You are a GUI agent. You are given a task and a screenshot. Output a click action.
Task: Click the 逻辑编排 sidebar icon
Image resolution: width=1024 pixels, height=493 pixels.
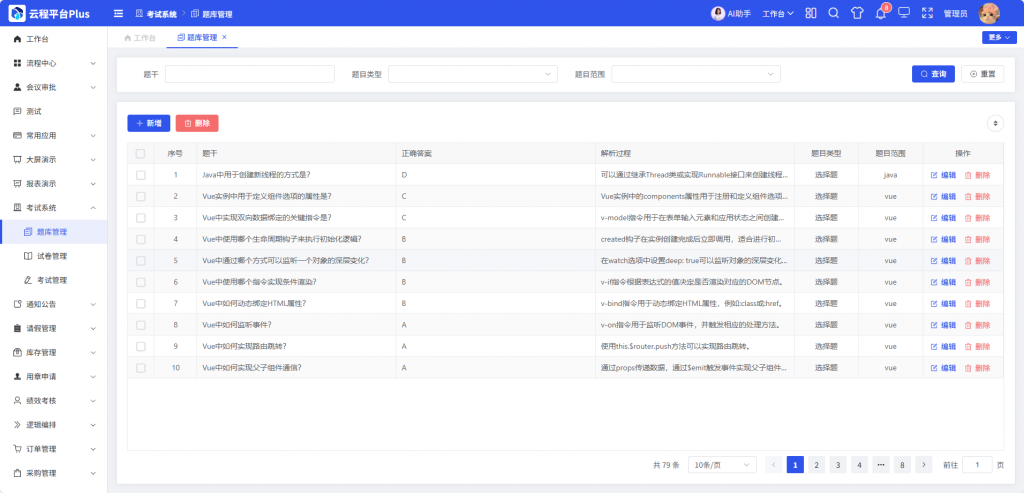point(18,425)
